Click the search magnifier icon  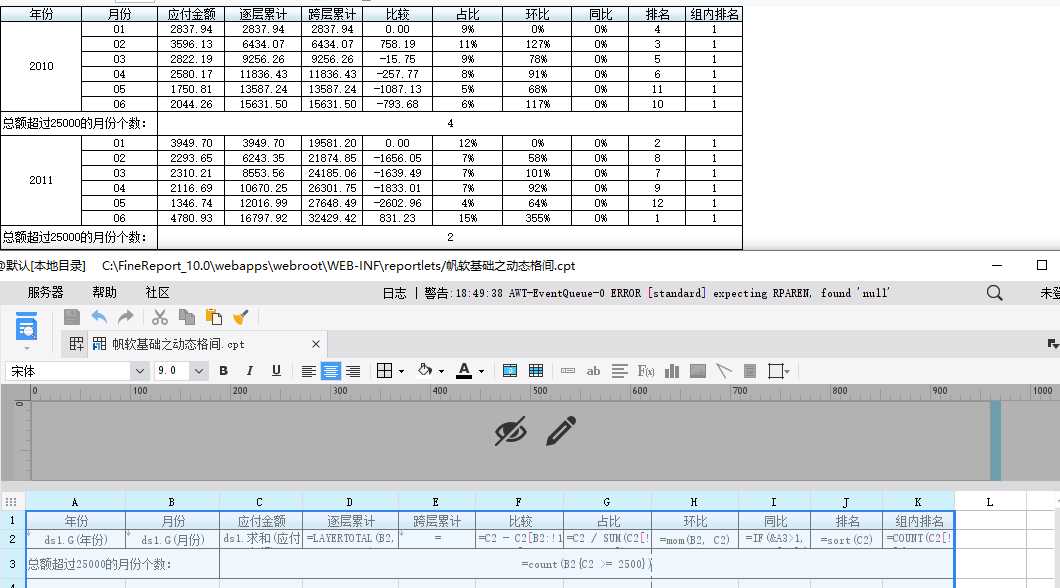point(994,293)
